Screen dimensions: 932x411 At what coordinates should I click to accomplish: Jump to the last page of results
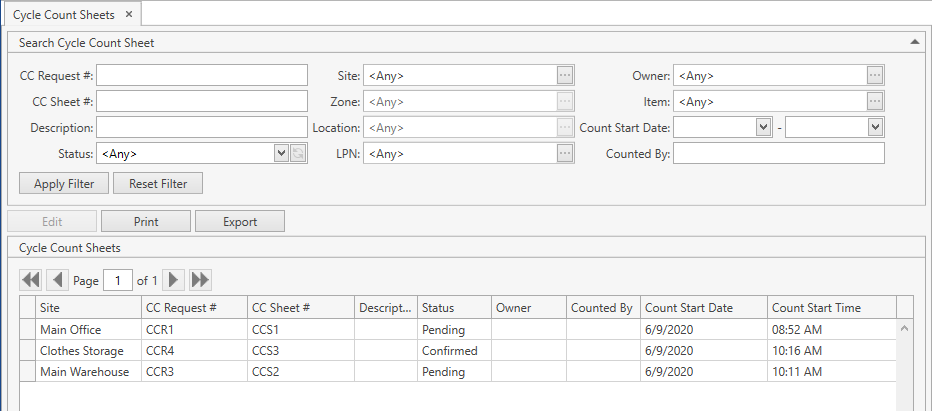click(200, 281)
